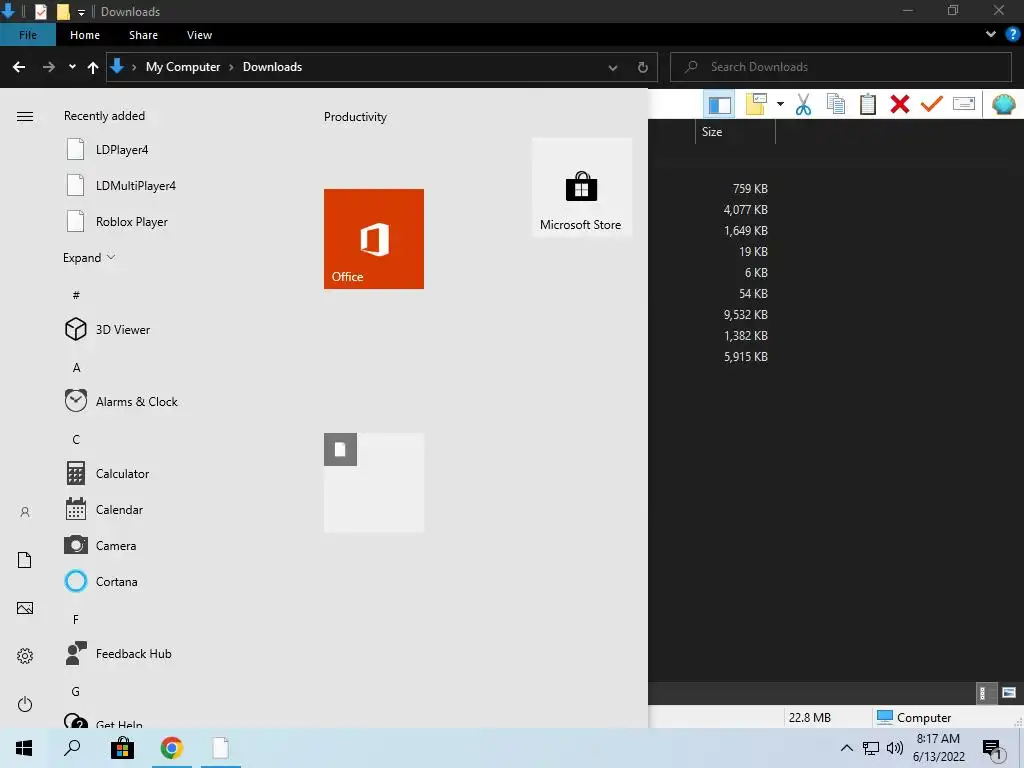Go up one folder level

coord(93,67)
